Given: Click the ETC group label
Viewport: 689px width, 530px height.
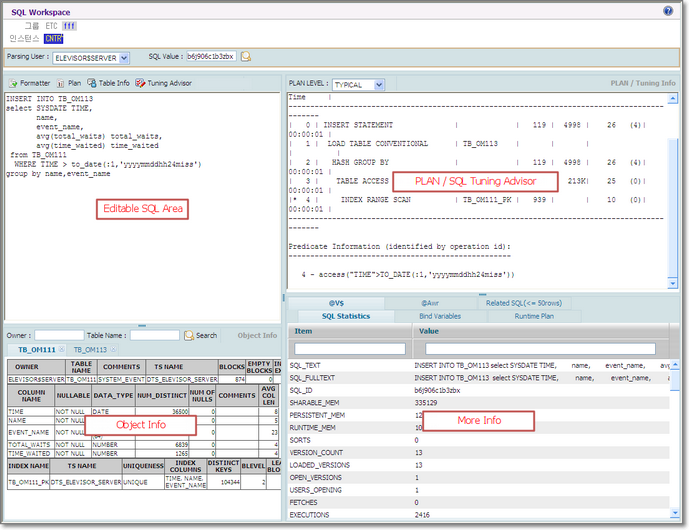Looking at the screenshot, I should tap(51, 26).
